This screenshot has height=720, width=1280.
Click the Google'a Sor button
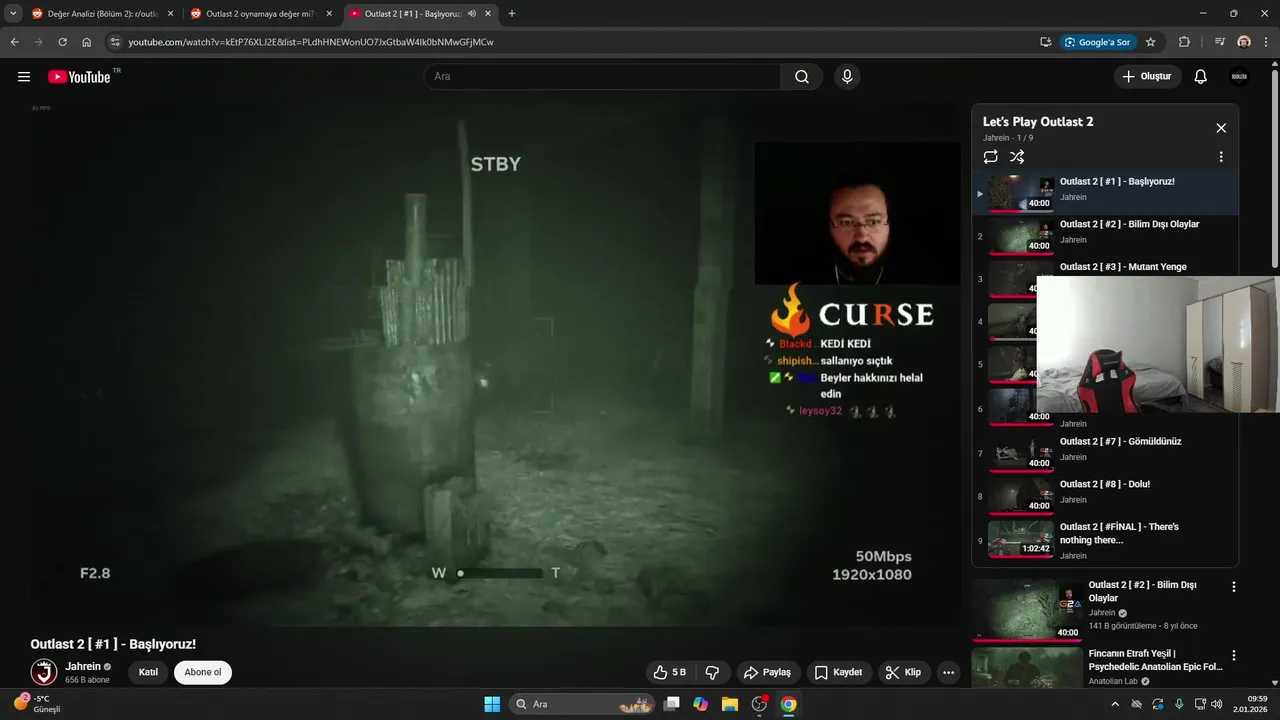1098,42
